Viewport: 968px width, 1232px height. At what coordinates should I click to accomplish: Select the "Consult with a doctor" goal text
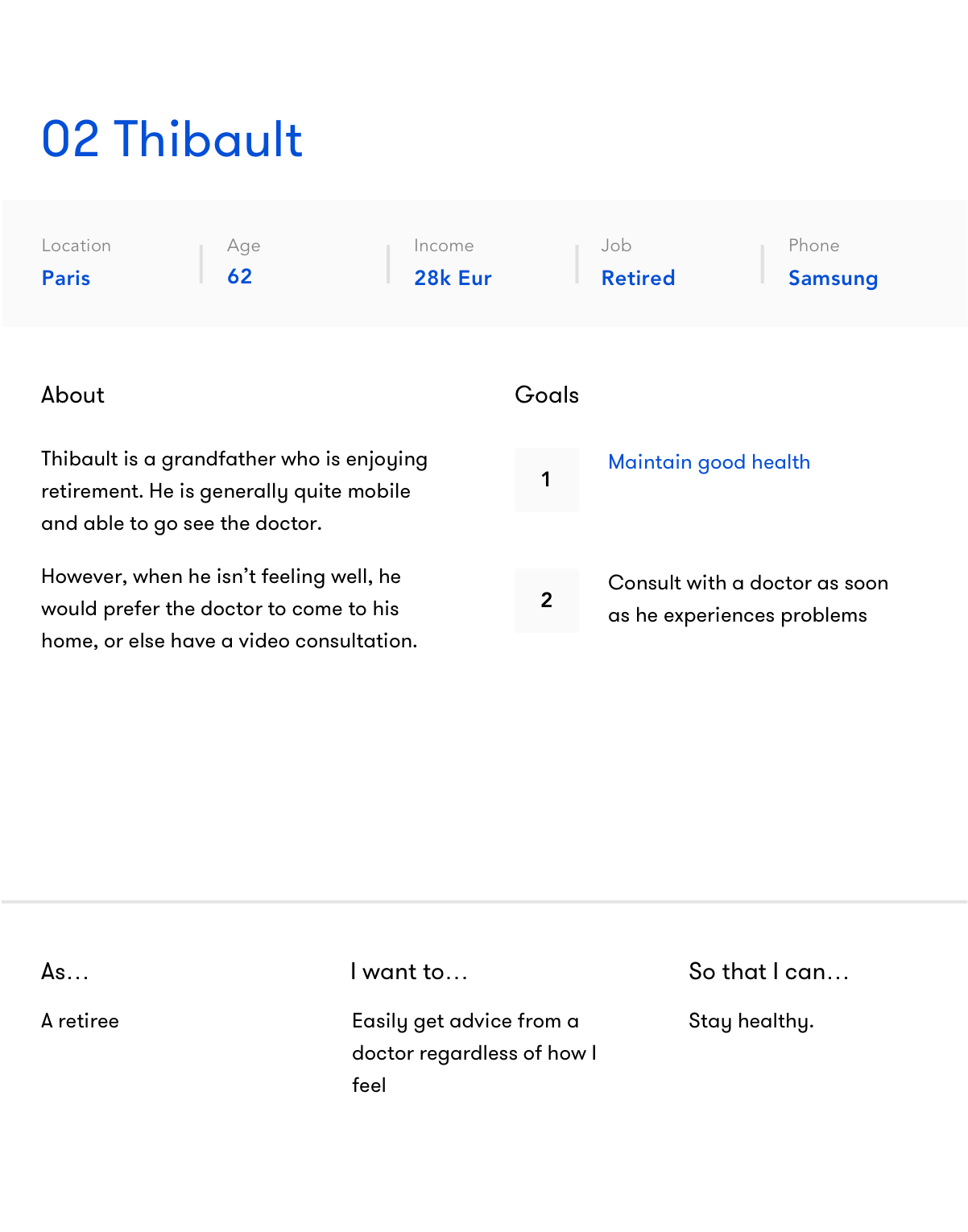tap(747, 599)
